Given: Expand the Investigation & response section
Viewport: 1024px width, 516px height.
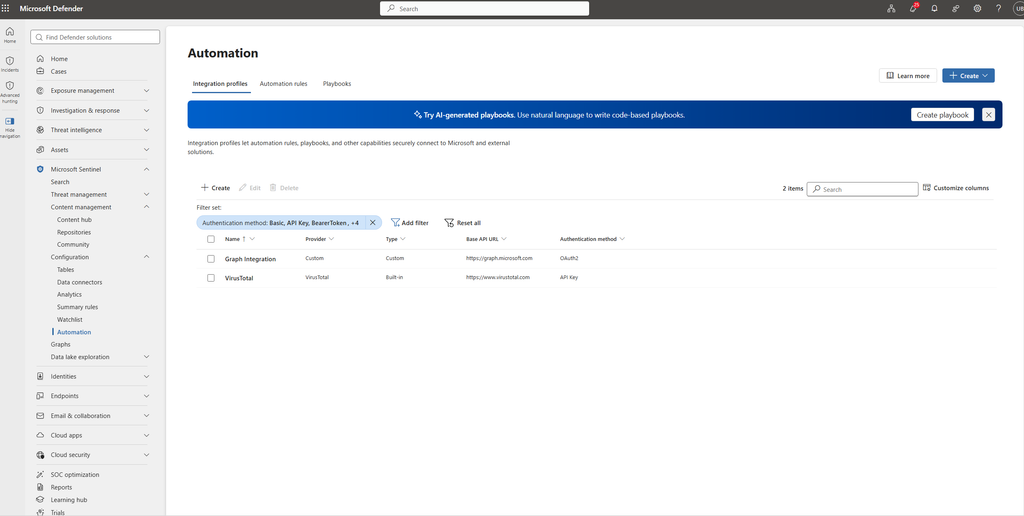Looking at the screenshot, I should [x=146, y=110].
